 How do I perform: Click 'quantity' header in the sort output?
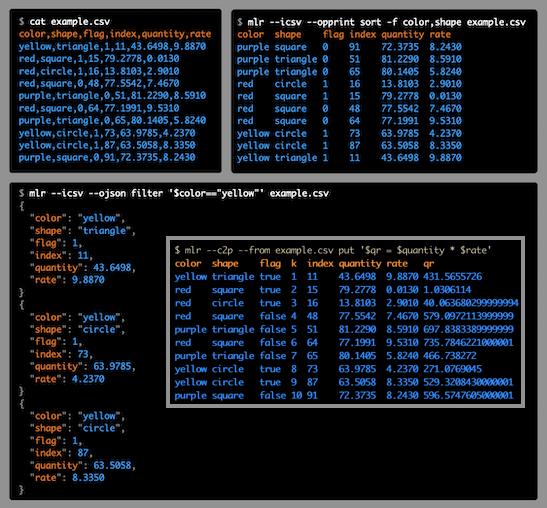[403, 35]
